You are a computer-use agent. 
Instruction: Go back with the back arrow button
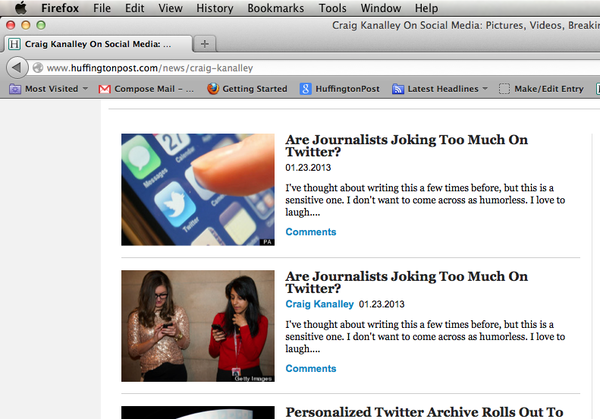pyautogui.click(x=17, y=68)
